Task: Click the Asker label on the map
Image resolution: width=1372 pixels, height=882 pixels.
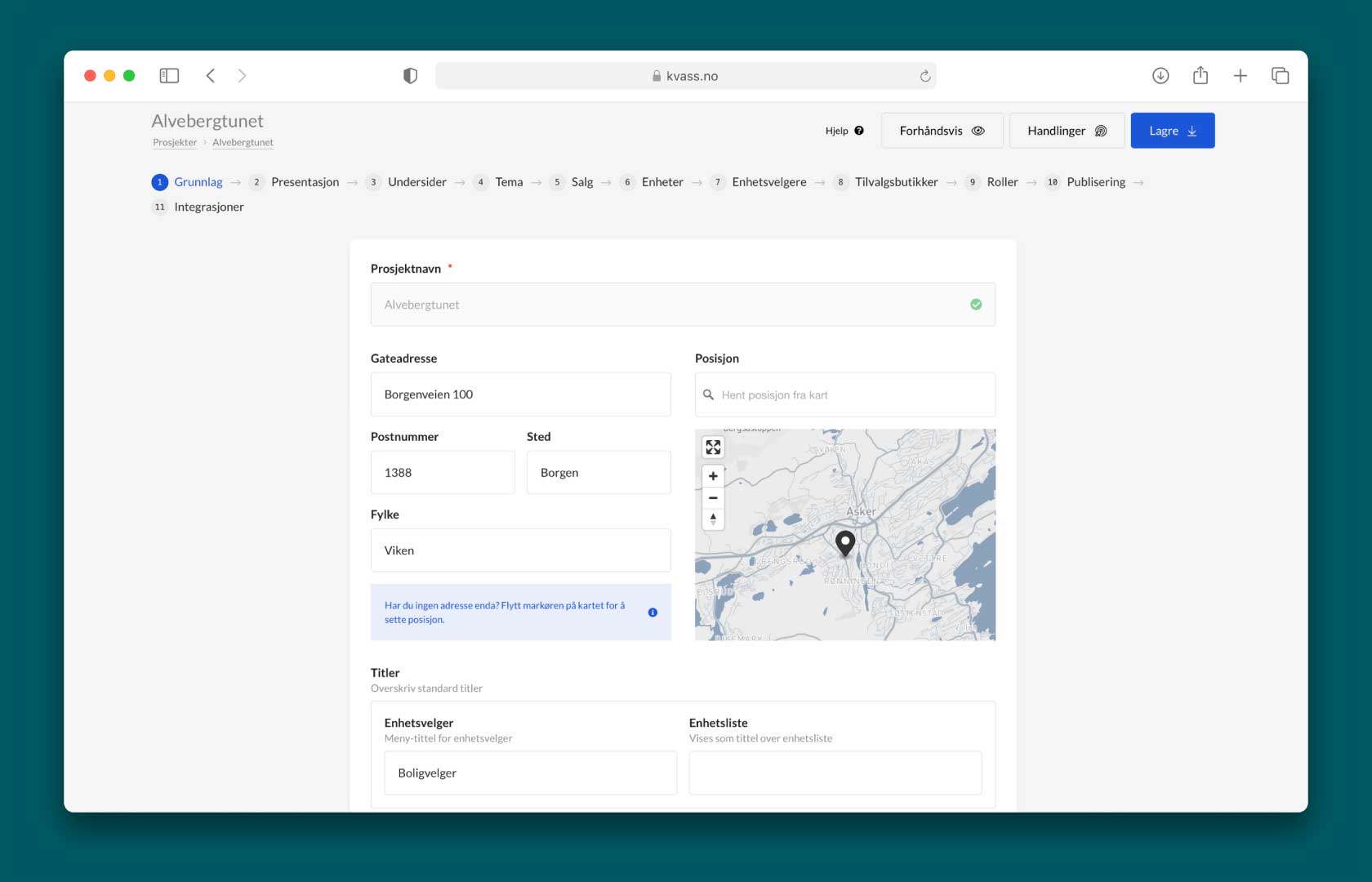Action: (861, 511)
